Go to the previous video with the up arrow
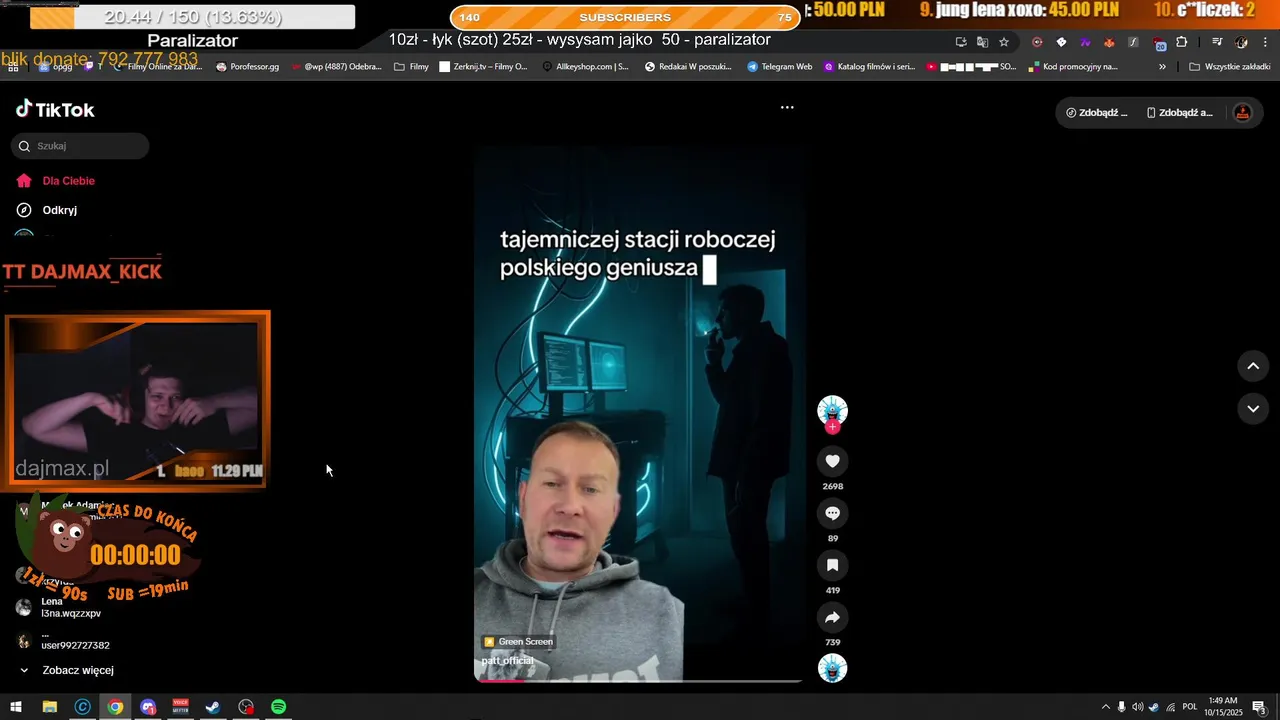Viewport: 1280px width, 720px height. [1253, 366]
